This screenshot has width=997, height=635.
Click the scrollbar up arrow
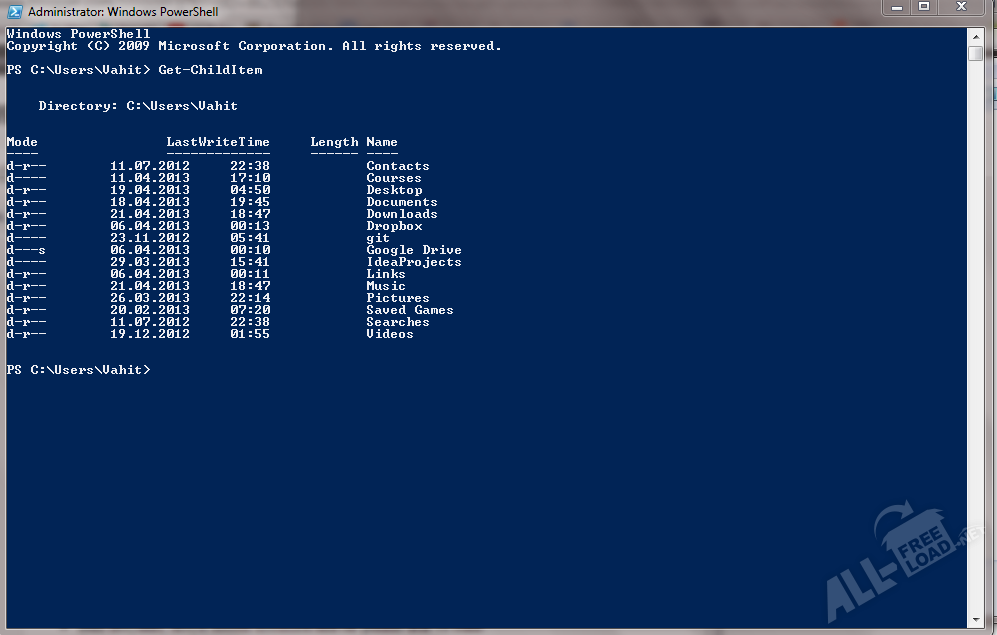pos(975,35)
